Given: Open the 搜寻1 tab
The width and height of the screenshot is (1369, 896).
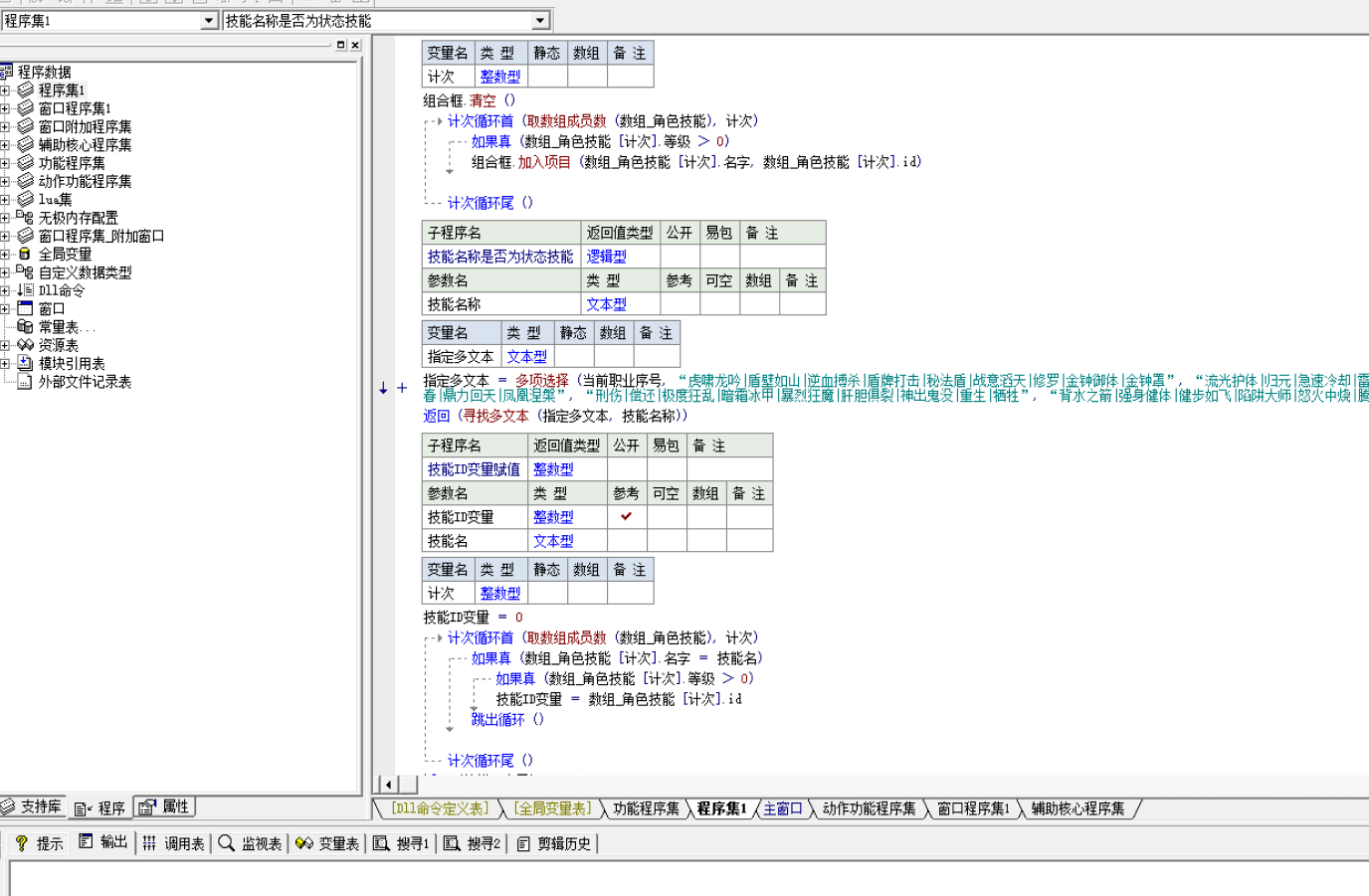Looking at the screenshot, I should (401, 843).
